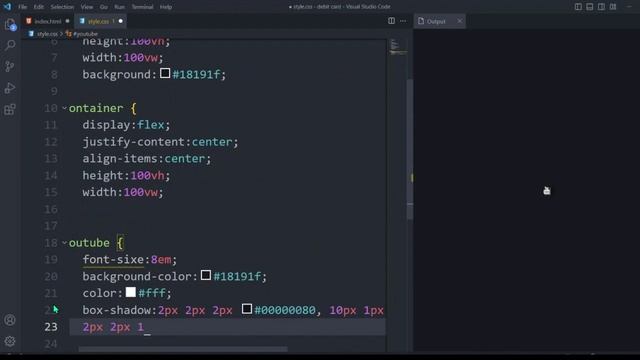Open color picker for white #fff swatch

point(131,292)
